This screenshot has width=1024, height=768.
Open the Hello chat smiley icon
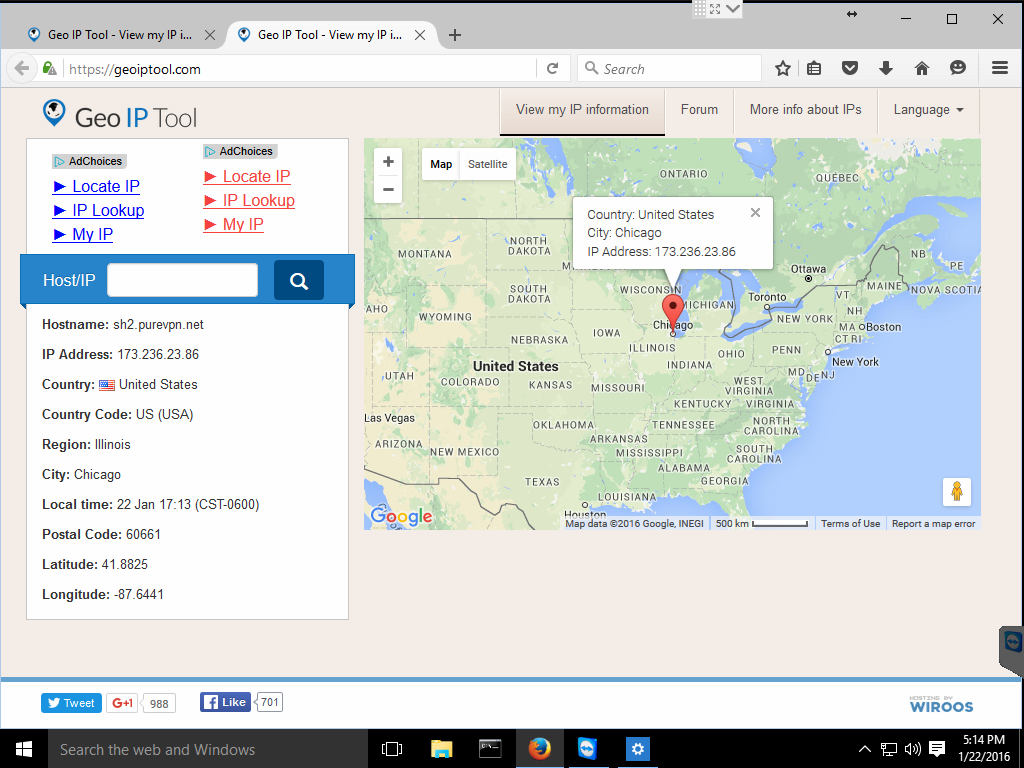[x=957, y=68]
